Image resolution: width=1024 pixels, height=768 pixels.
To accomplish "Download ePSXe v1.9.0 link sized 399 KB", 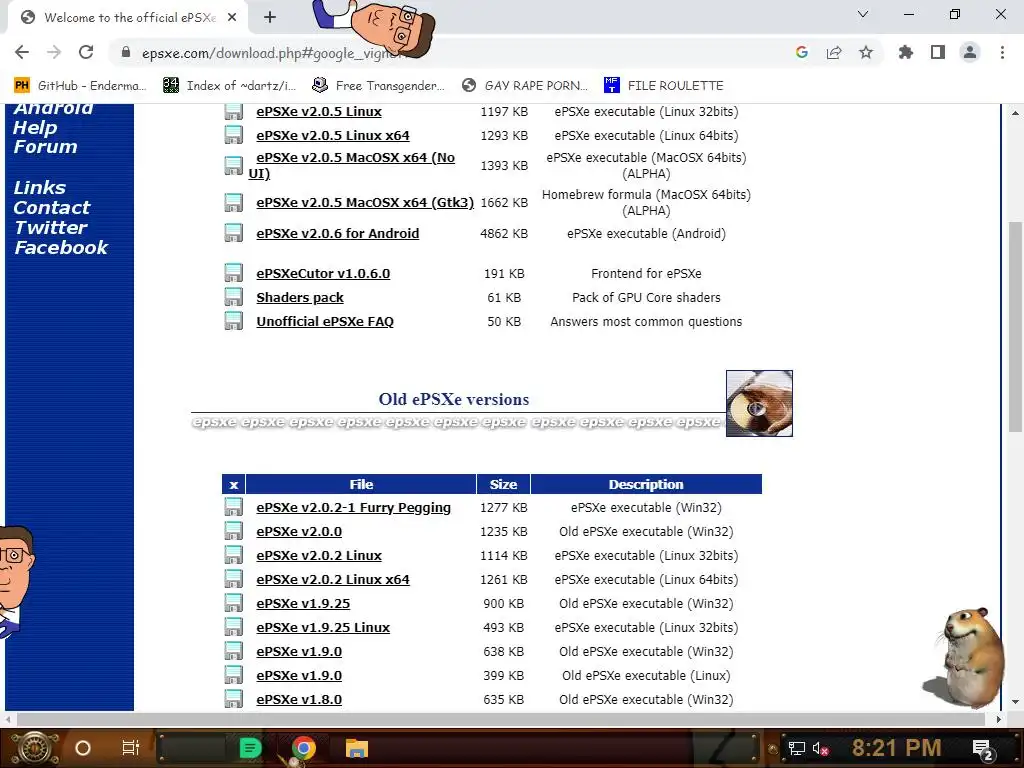I will coord(299,675).
